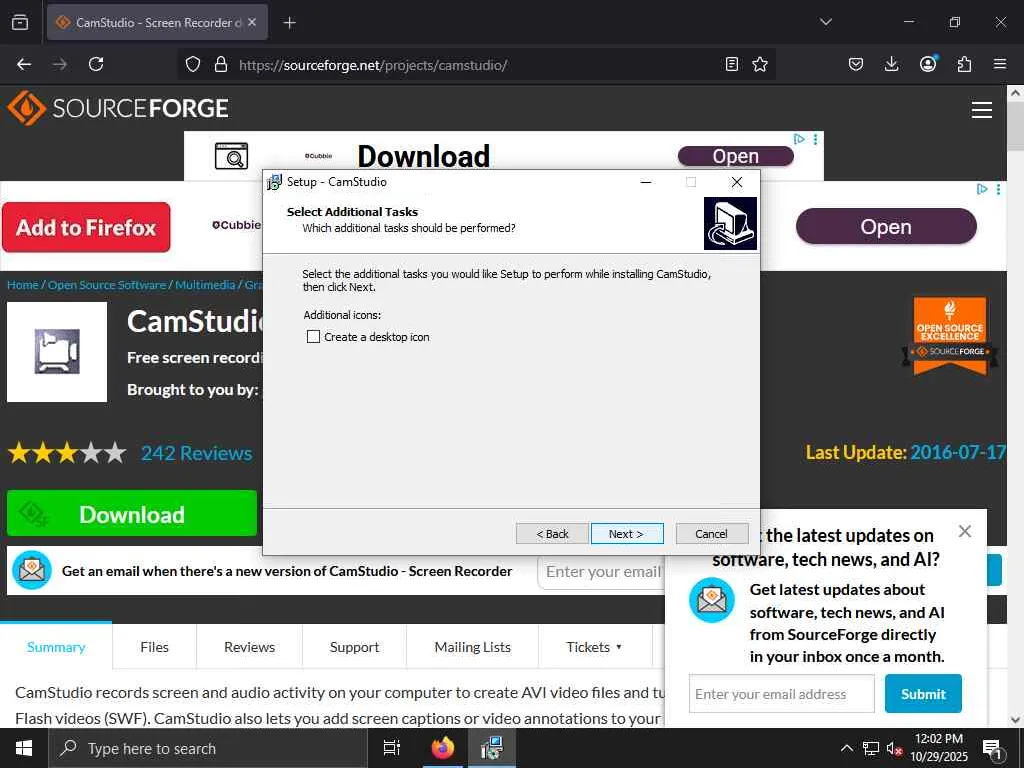The width and height of the screenshot is (1024, 768).
Task: Open Task View on the taskbar
Action: 392,748
